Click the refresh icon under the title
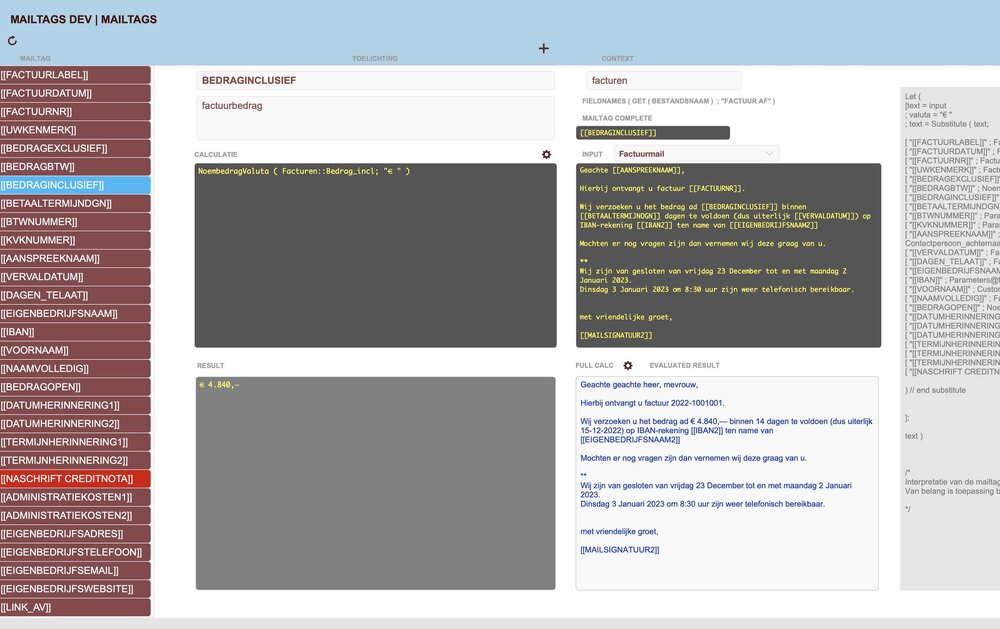The image size is (1000, 629). point(12,41)
